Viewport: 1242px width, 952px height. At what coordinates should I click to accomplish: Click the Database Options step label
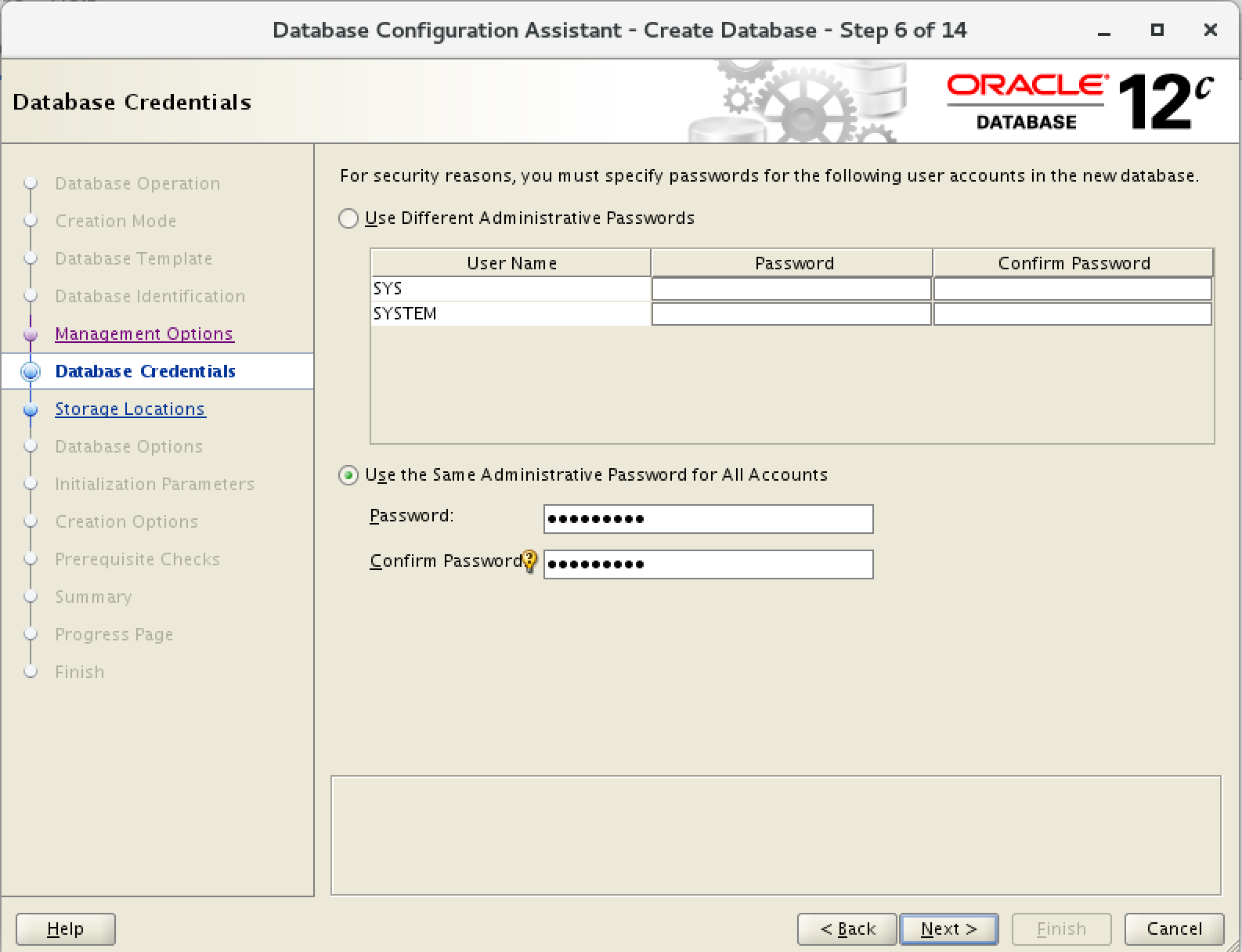pyautogui.click(x=129, y=446)
